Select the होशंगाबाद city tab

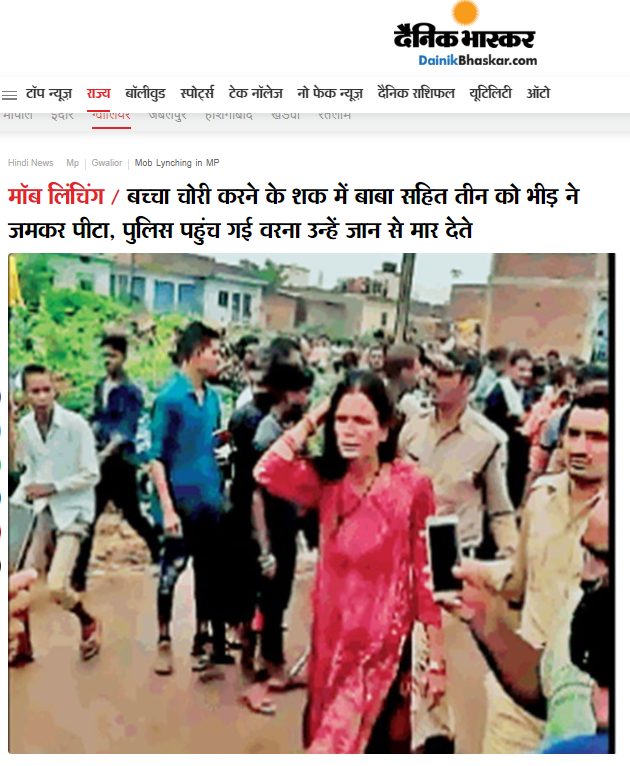229,117
